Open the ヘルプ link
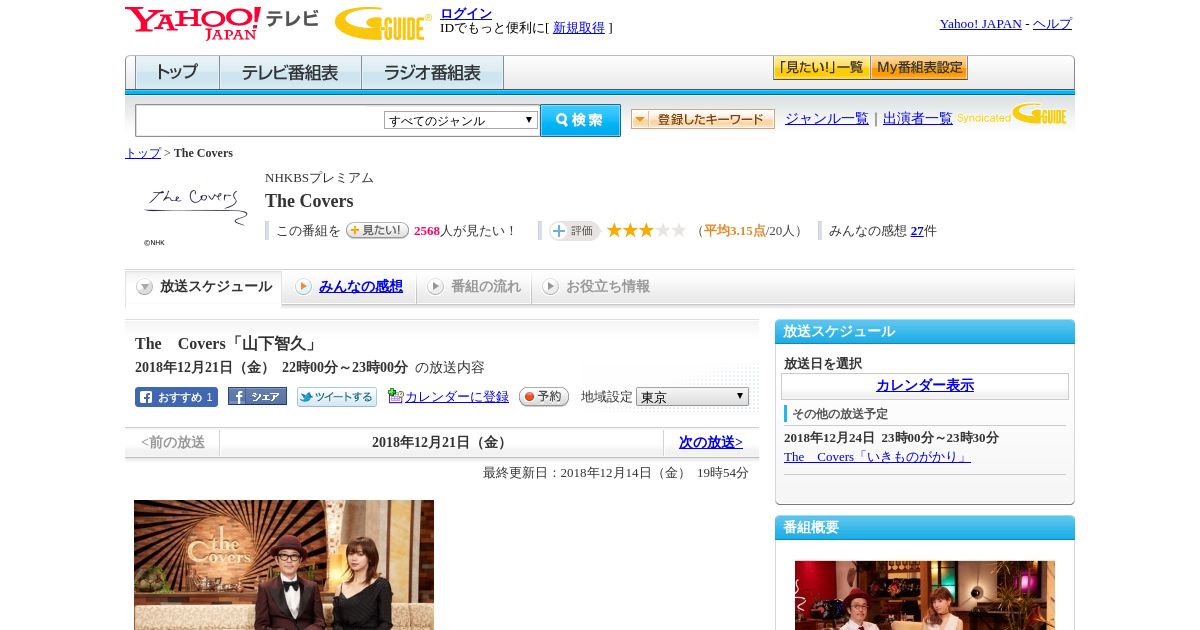 click(1052, 24)
